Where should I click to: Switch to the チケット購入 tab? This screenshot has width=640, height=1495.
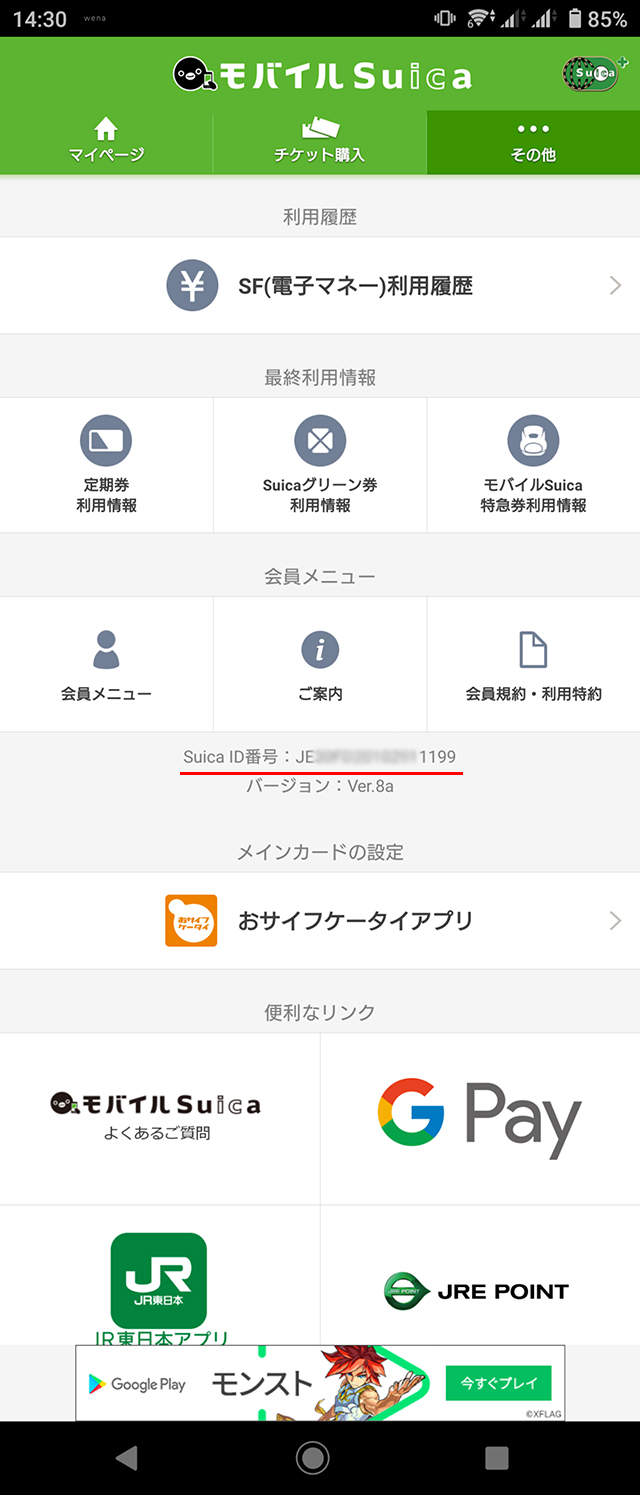(x=320, y=141)
